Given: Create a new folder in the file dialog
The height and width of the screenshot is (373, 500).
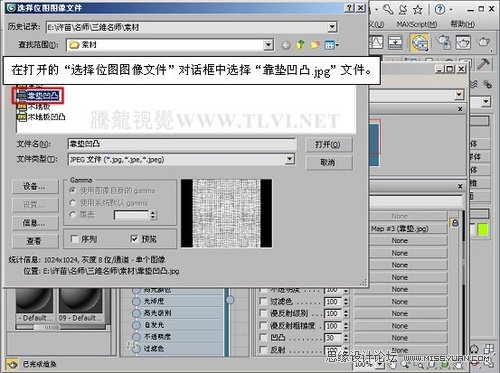Looking at the screenshot, I should pos(315,45).
